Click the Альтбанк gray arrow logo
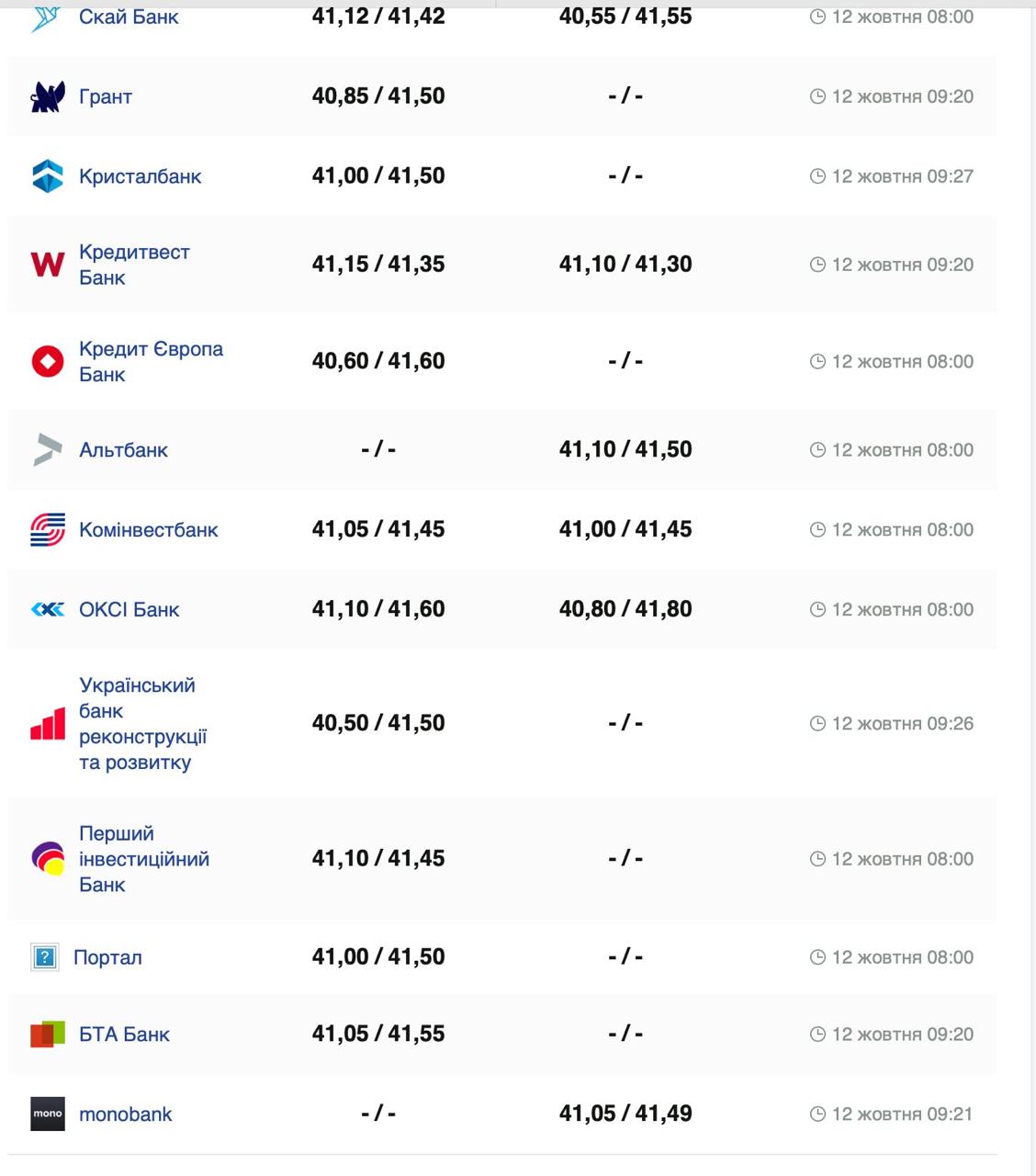 [x=48, y=450]
